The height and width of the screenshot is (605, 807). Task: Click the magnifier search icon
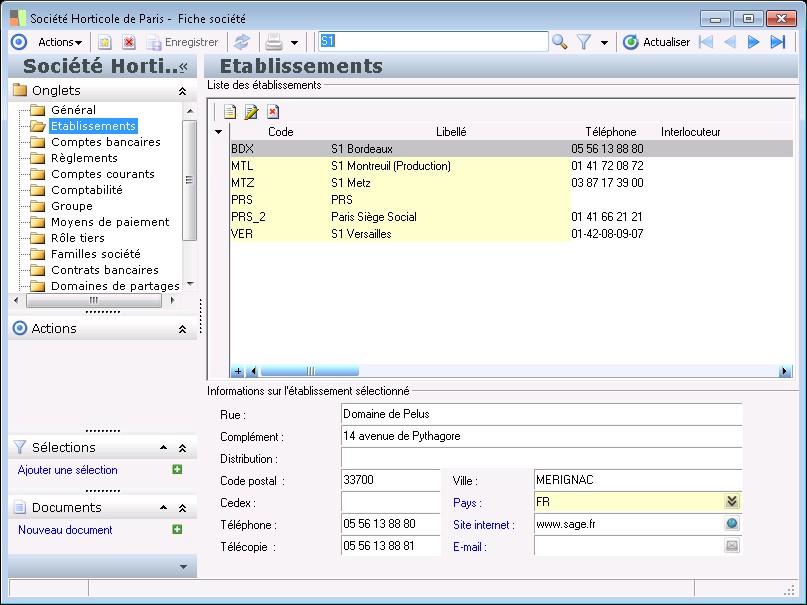tap(560, 42)
